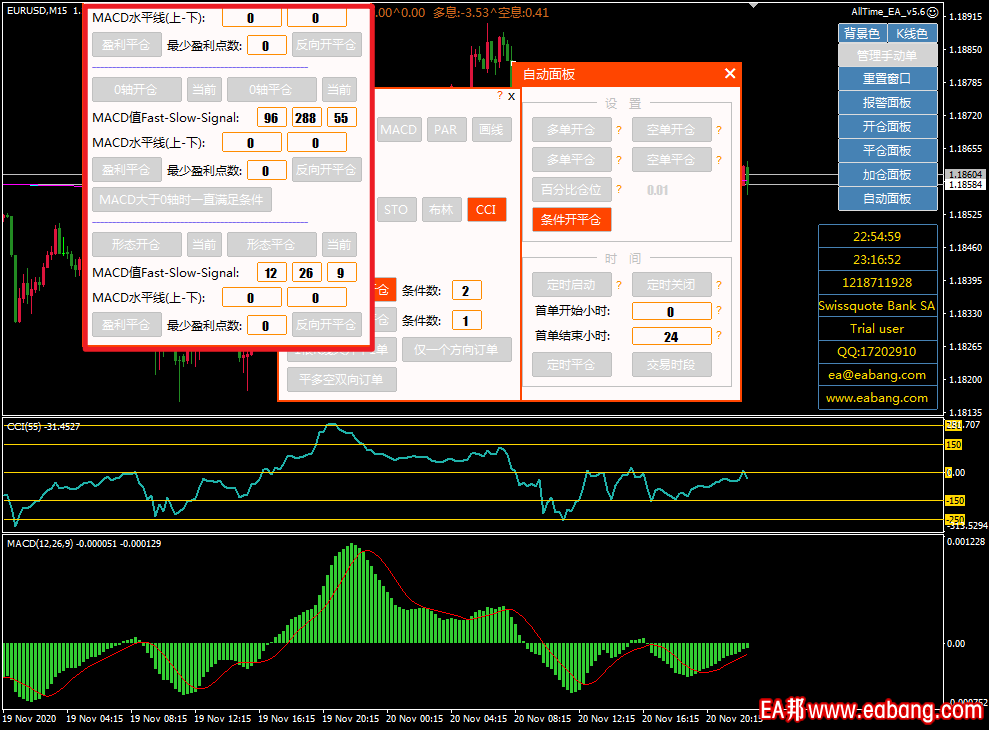Screen dimensions: 989x730
Task: Click the AllTime_EA smiley face icon
Action: coord(933,13)
